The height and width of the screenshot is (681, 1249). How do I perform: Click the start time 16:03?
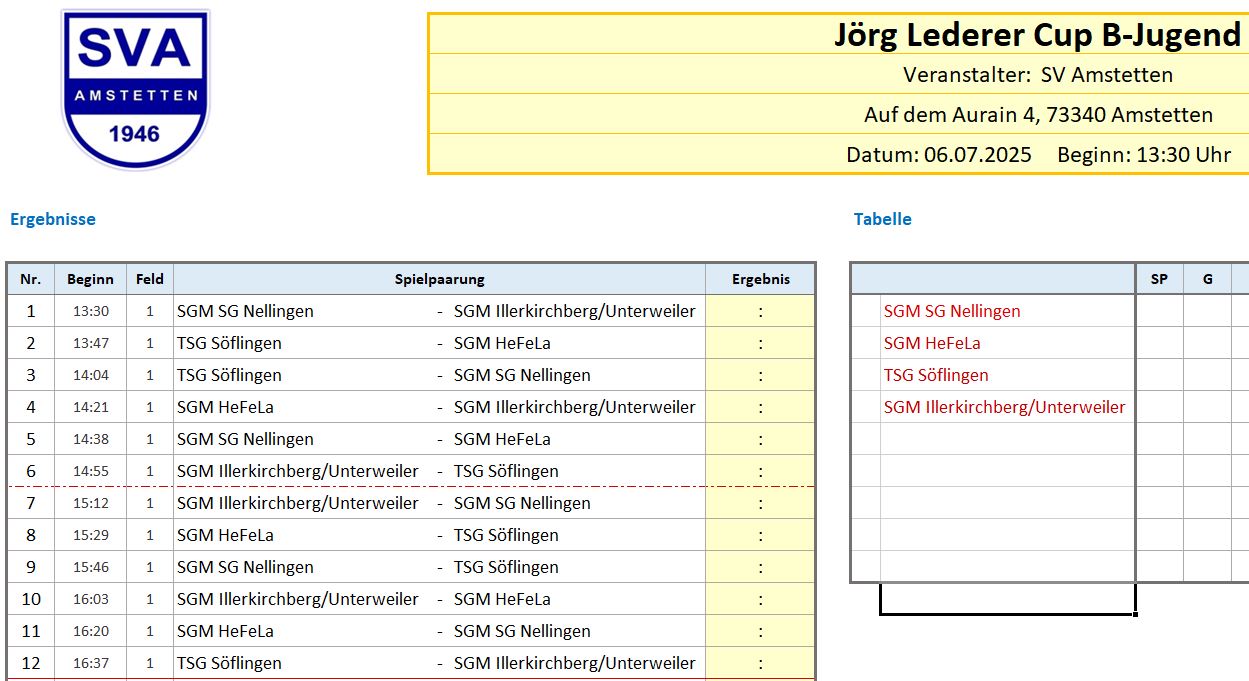click(x=91, y=599)
